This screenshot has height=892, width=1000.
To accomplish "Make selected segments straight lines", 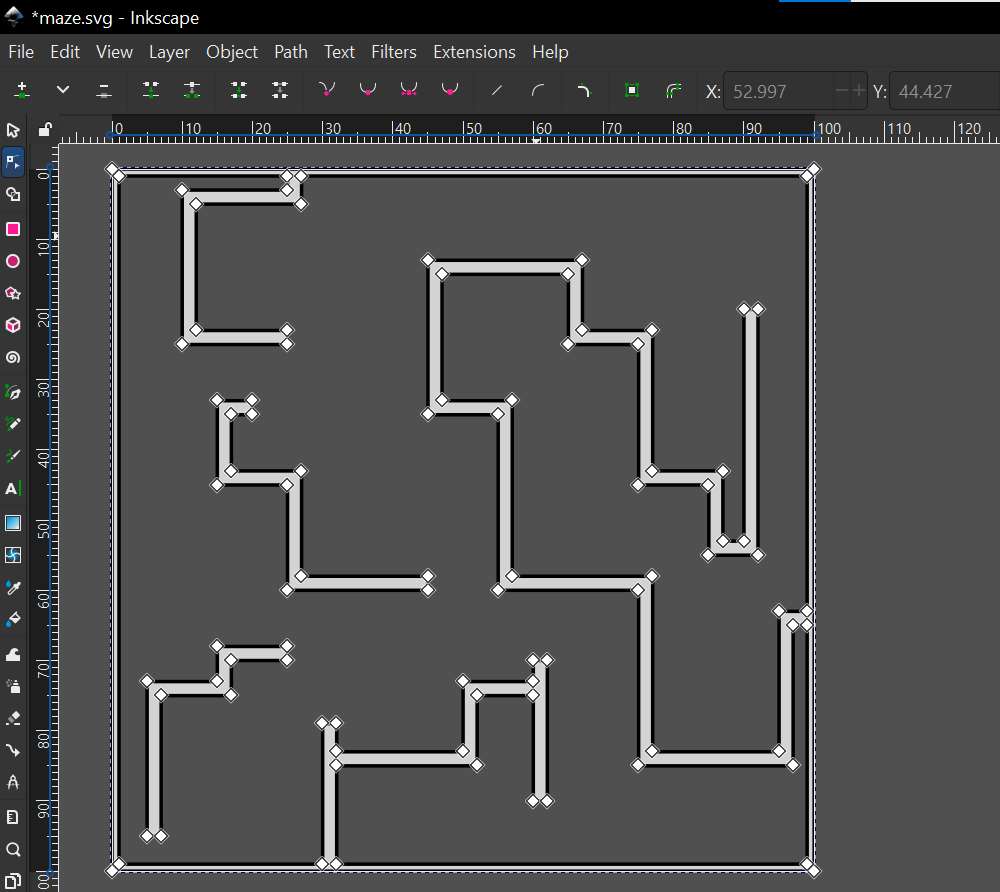I will (497, 91).
